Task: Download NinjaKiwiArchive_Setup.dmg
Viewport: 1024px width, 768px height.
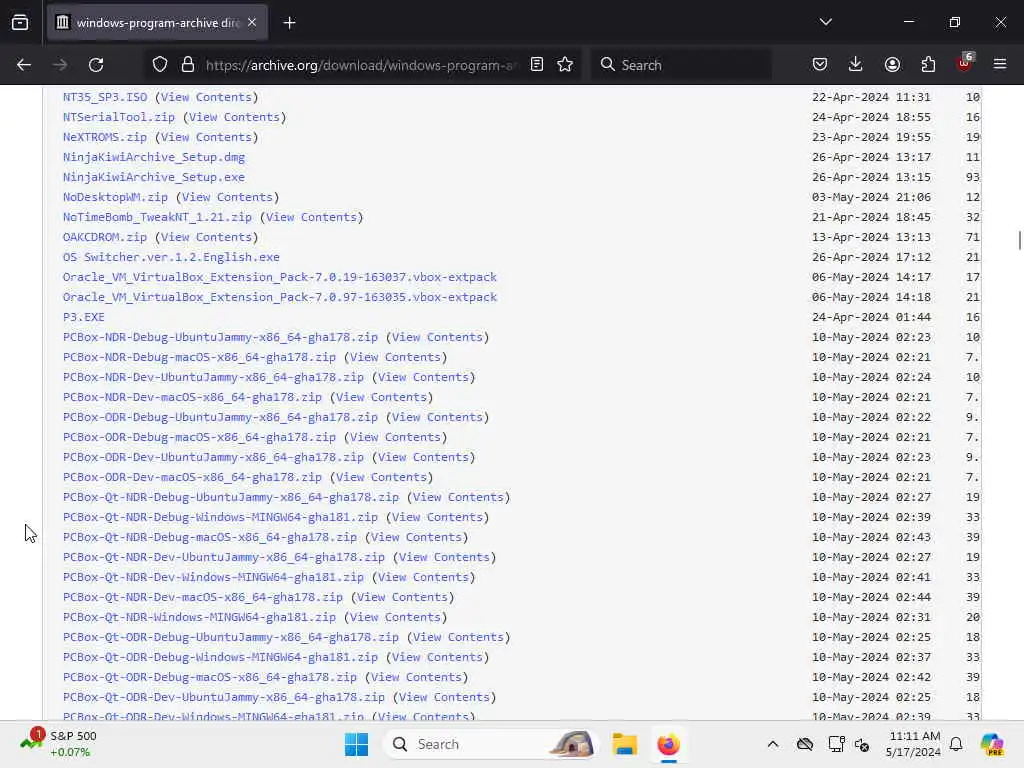Action: tap(154, 157)
